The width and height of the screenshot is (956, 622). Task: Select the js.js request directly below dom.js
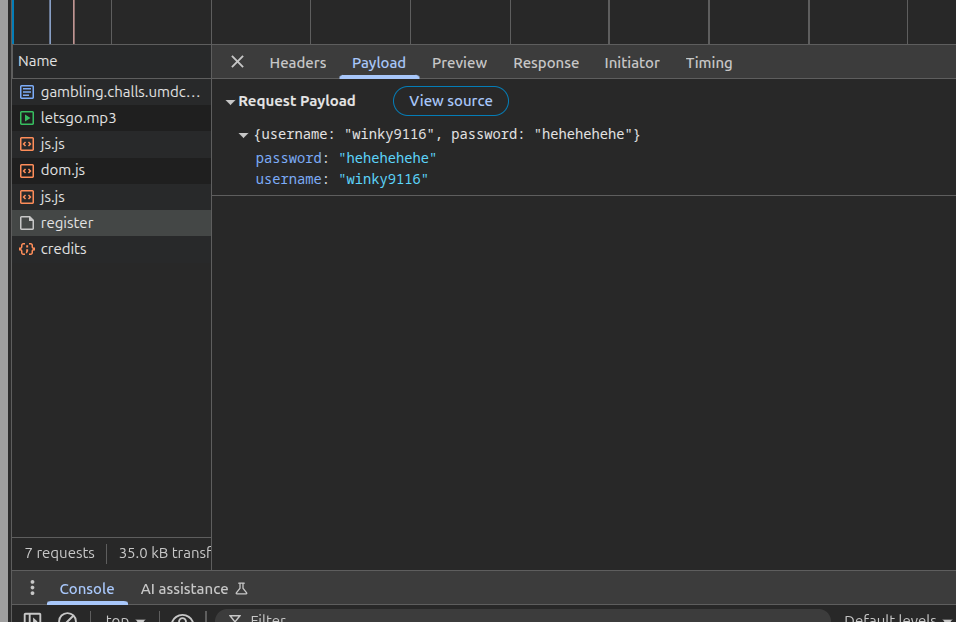click(x=53, y=197)
